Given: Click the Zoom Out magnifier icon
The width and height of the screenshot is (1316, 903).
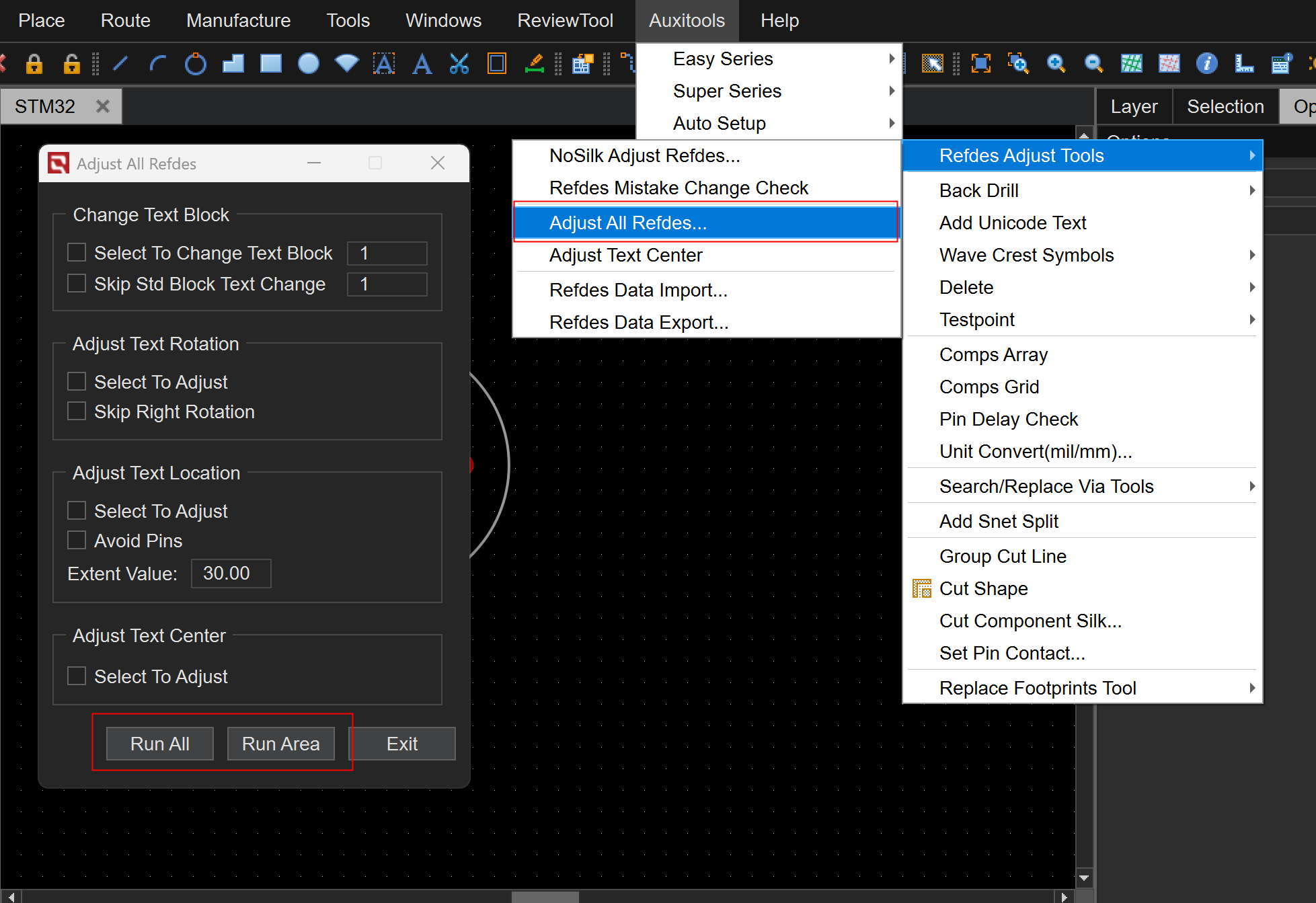Looking at the screenshot, I should (x=1093, y=64).
